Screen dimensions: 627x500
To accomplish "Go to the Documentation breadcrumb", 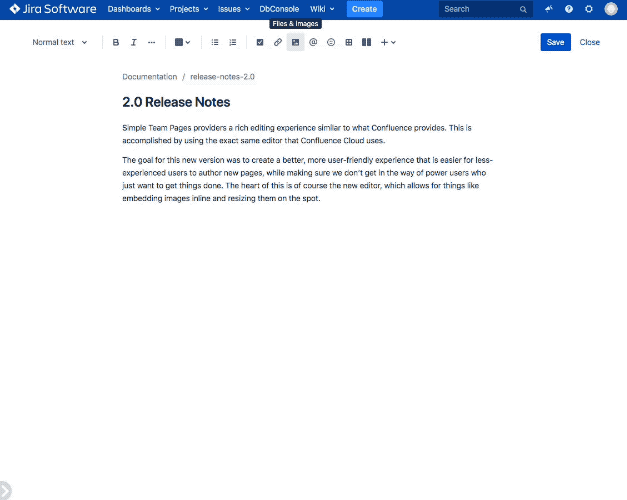I will (150, 77).
